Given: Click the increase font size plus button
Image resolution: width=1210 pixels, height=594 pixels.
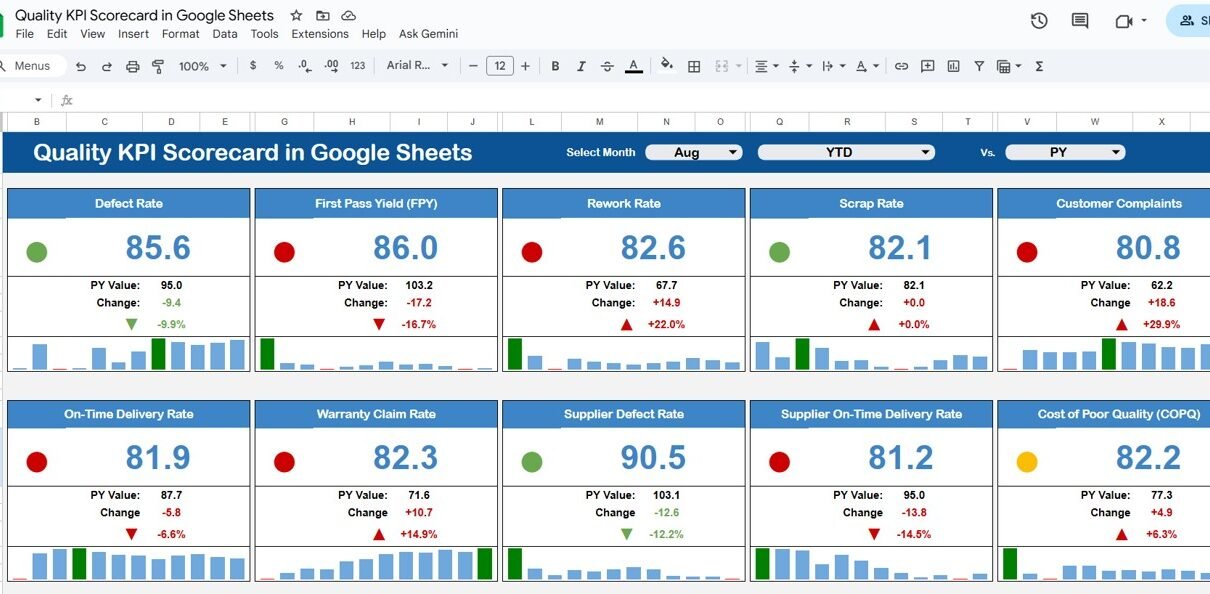Looking at the screenshot, I should pyautogui.click(x=526, y=66).
